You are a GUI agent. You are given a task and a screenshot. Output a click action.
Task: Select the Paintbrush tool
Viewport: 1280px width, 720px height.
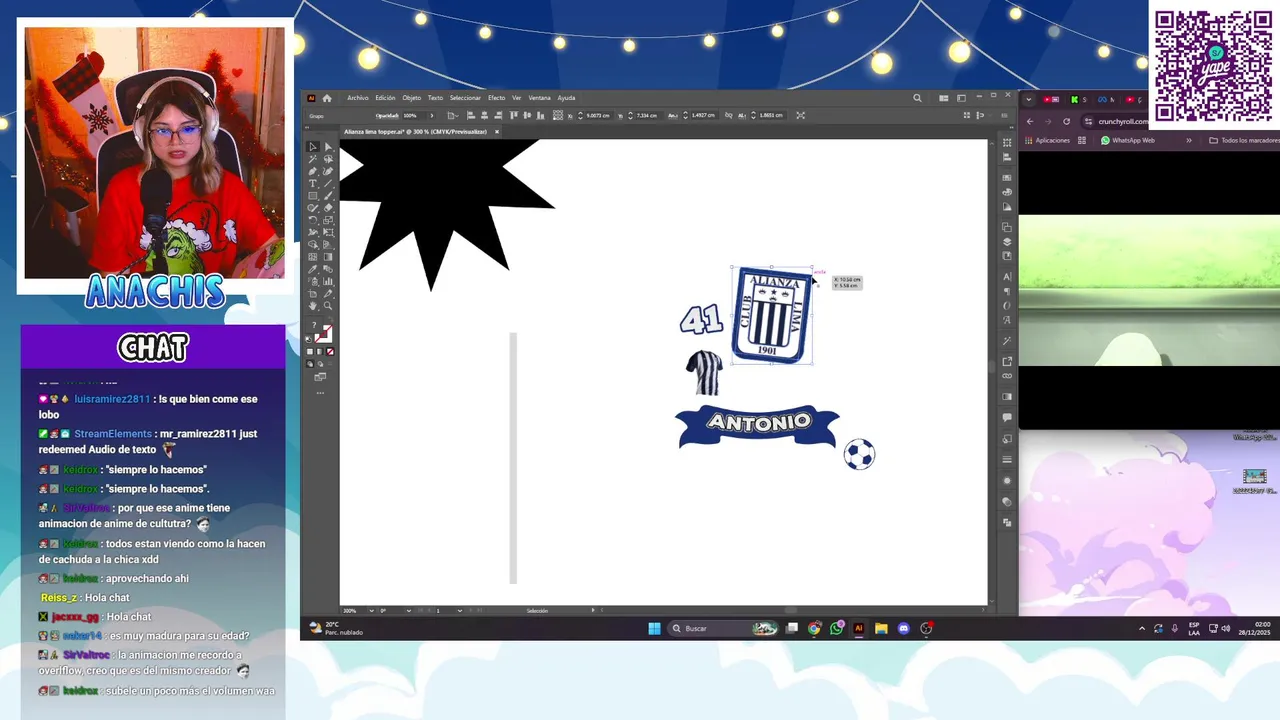[x=328, y=195]
